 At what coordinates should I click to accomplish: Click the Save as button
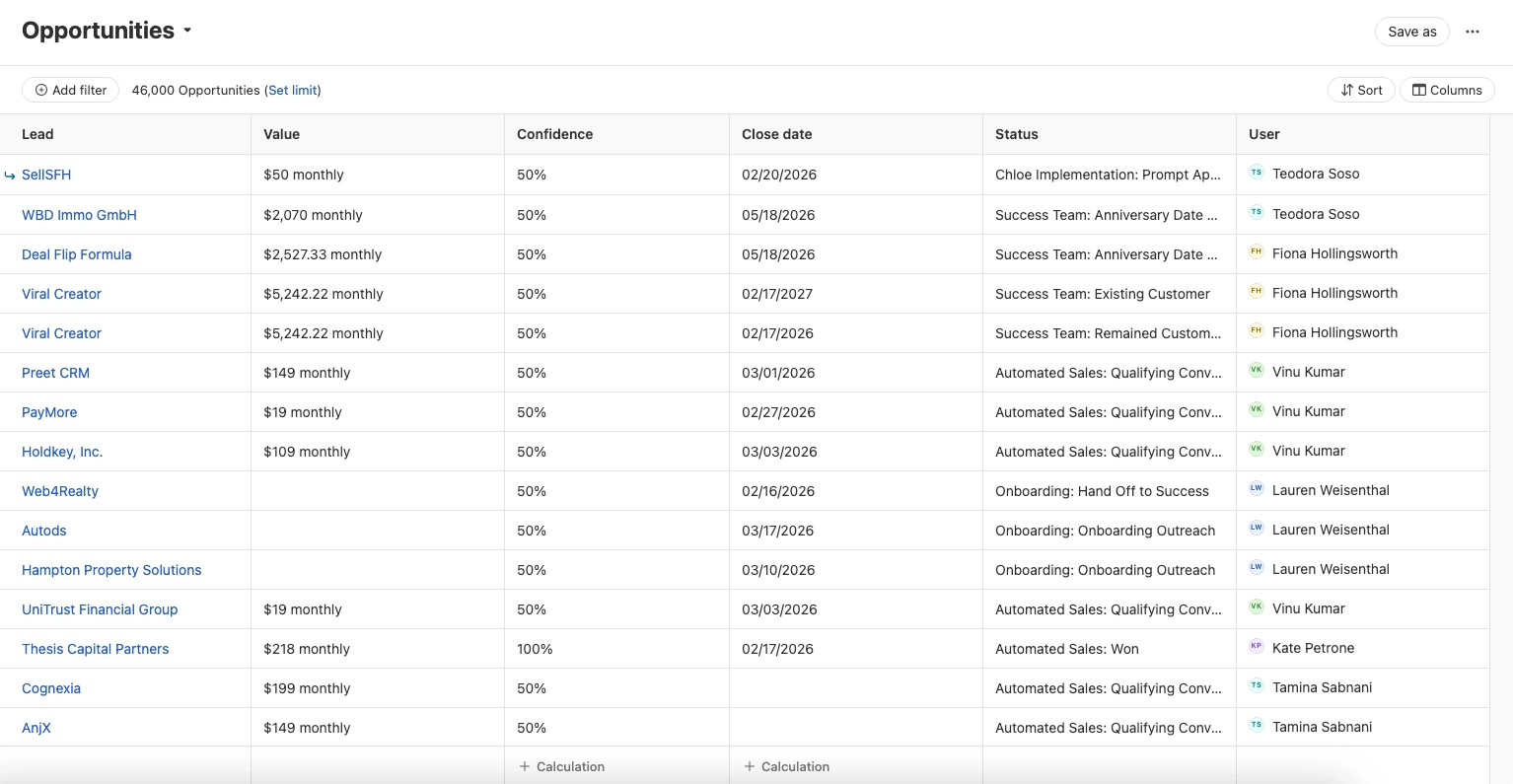tap(1412, 32)
